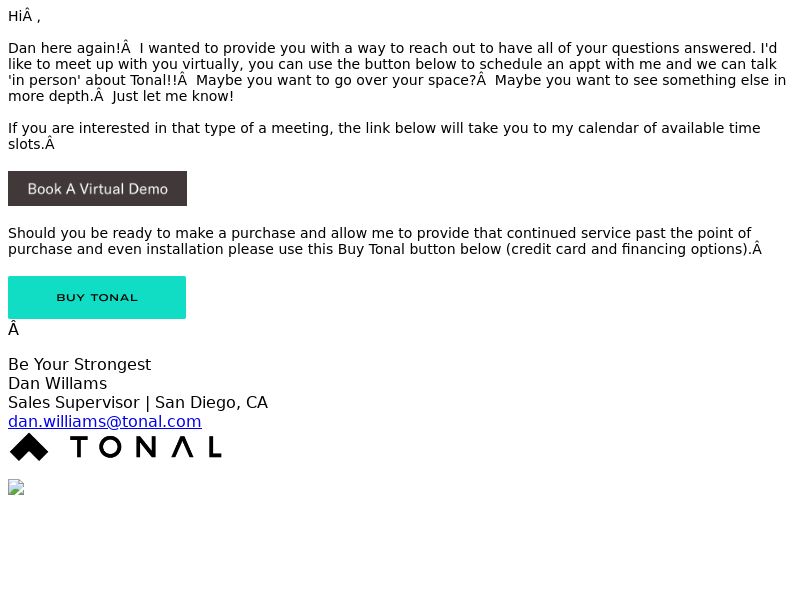Click the '(credit card and financing options)' text

(x=628, y=249)
